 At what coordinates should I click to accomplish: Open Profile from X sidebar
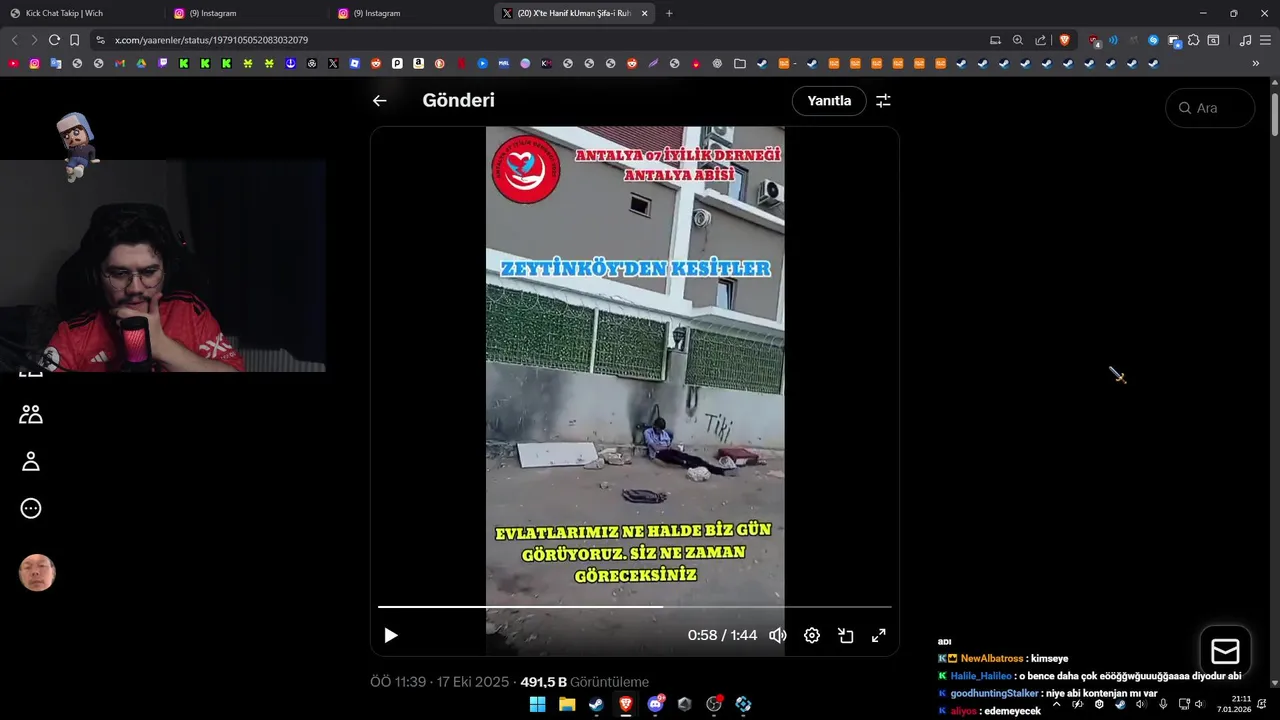coord(31,461)
